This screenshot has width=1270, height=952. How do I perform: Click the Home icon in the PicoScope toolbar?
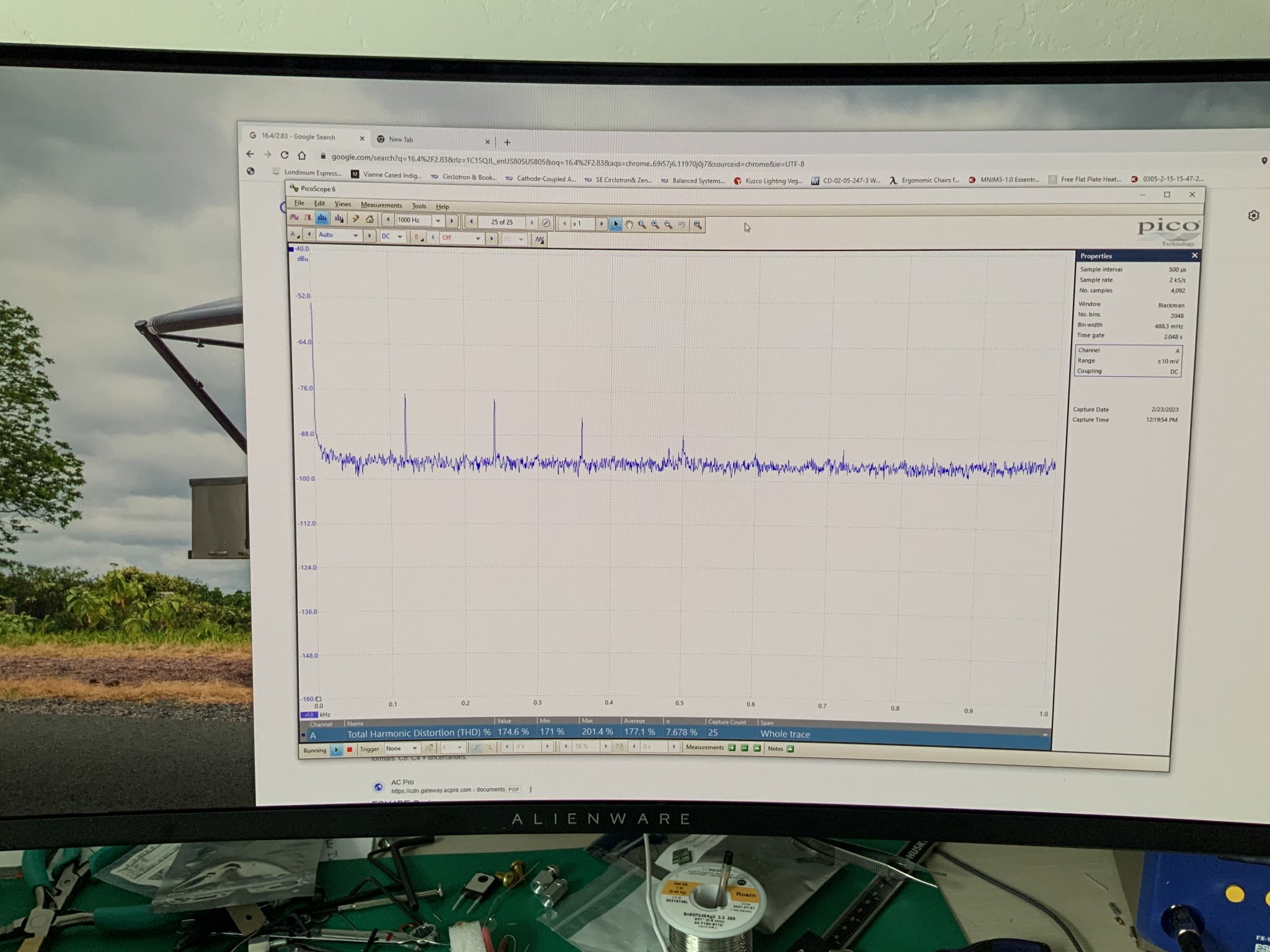coord(370,219)
